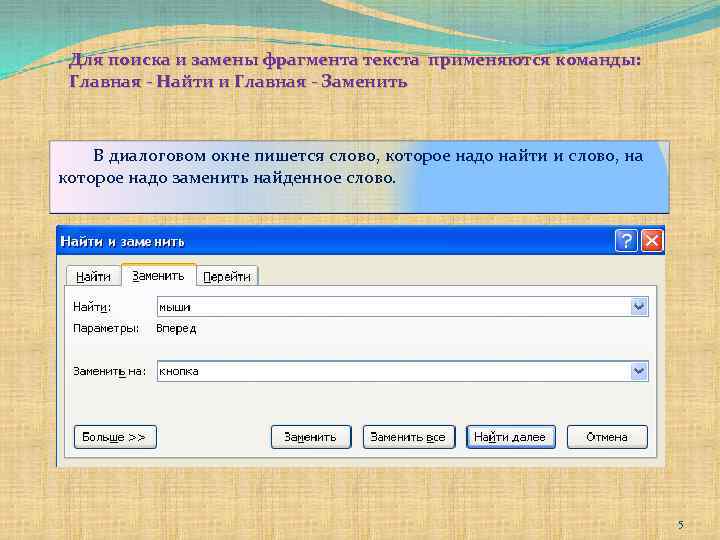Open the help question mark button
The height and width of the screenshot is (540, 720).
pos(626,241)
